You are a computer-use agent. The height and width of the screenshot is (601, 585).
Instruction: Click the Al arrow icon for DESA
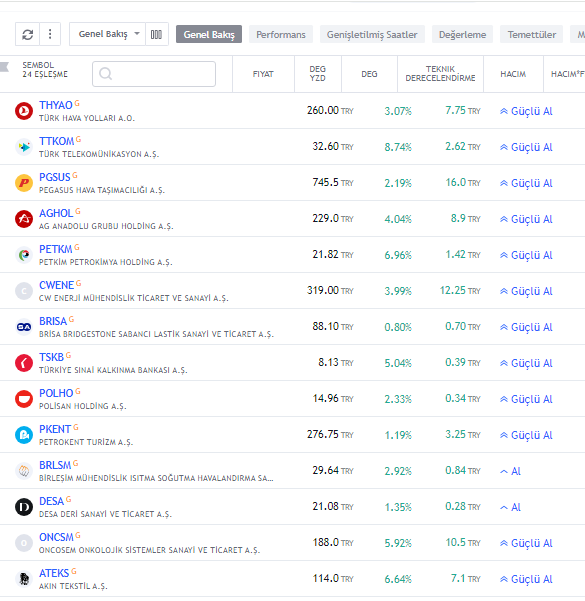(504, 507)
